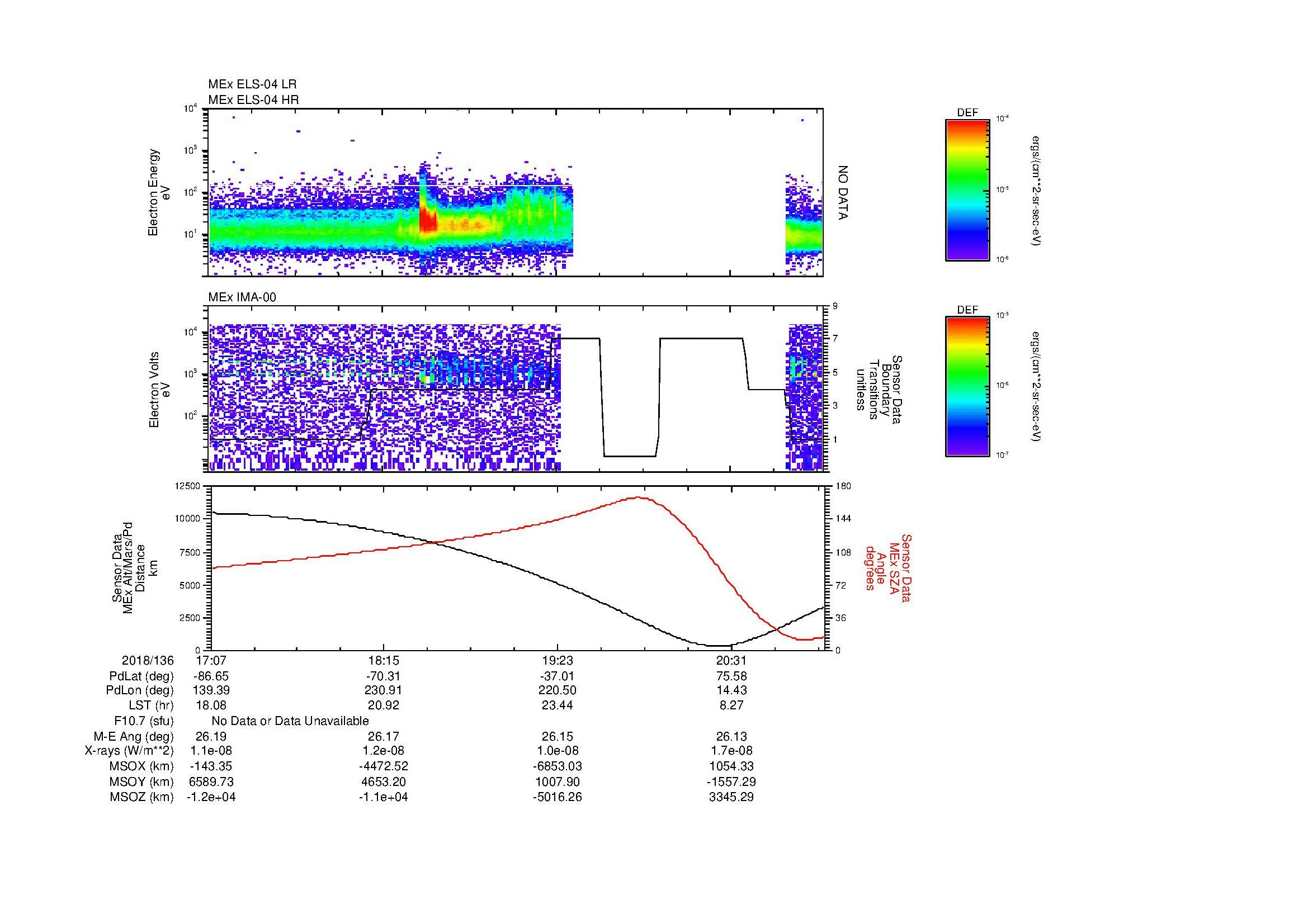Click the '18:15' time tick label
The width and height of the screenshot is (1308, 924).
tap(384, 661)
